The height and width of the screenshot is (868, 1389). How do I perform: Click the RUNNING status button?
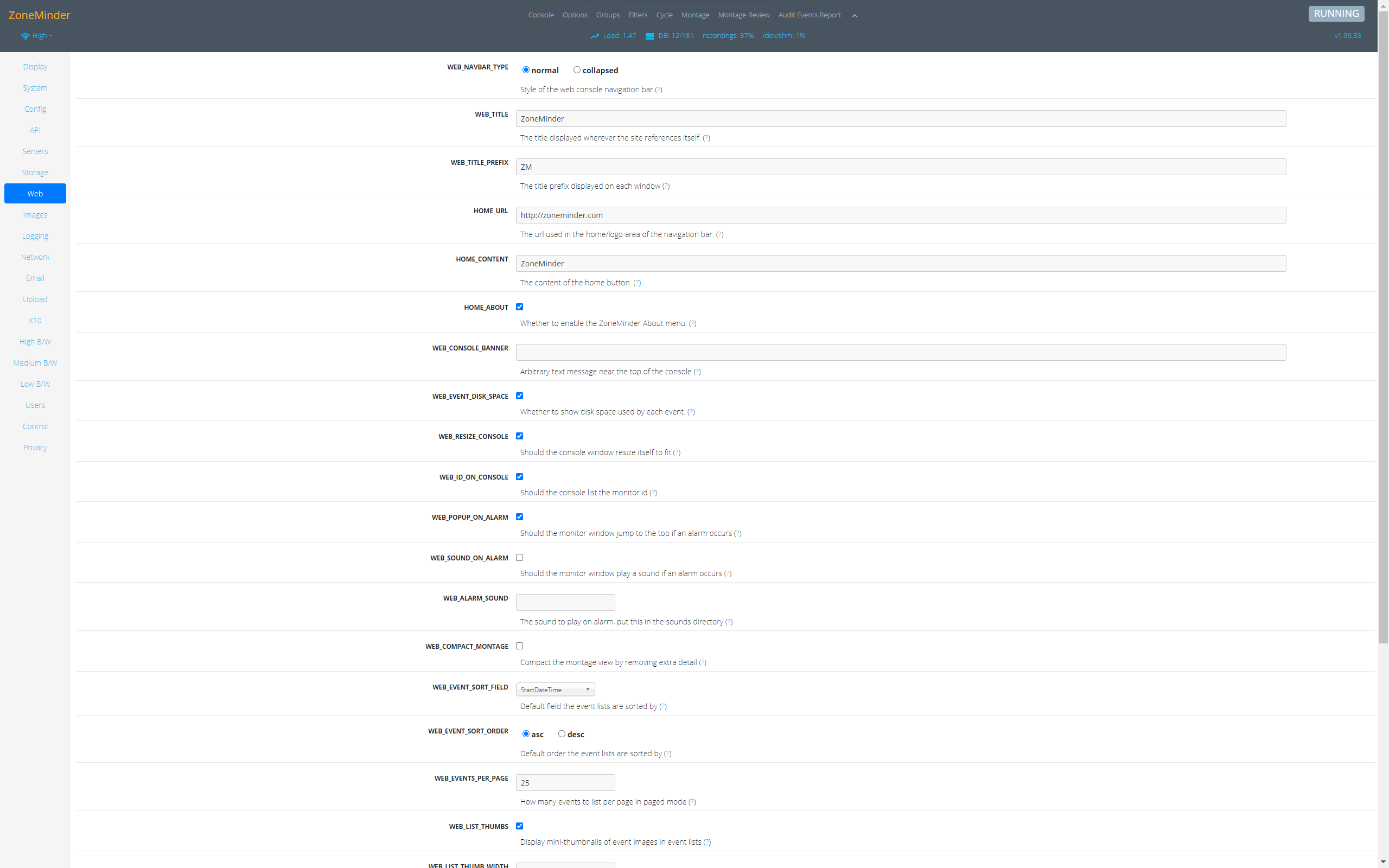(x=1336, y=14)
